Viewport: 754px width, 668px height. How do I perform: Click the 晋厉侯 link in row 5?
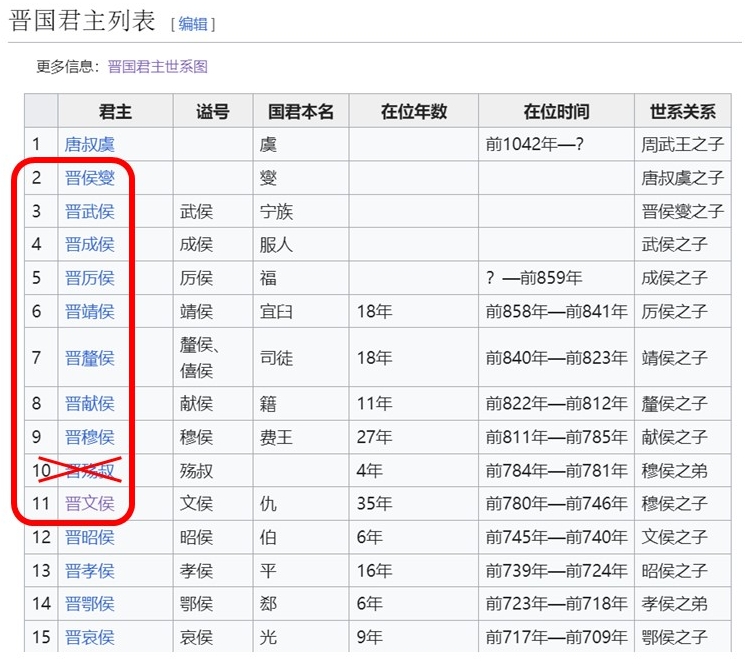pos(90,278)
